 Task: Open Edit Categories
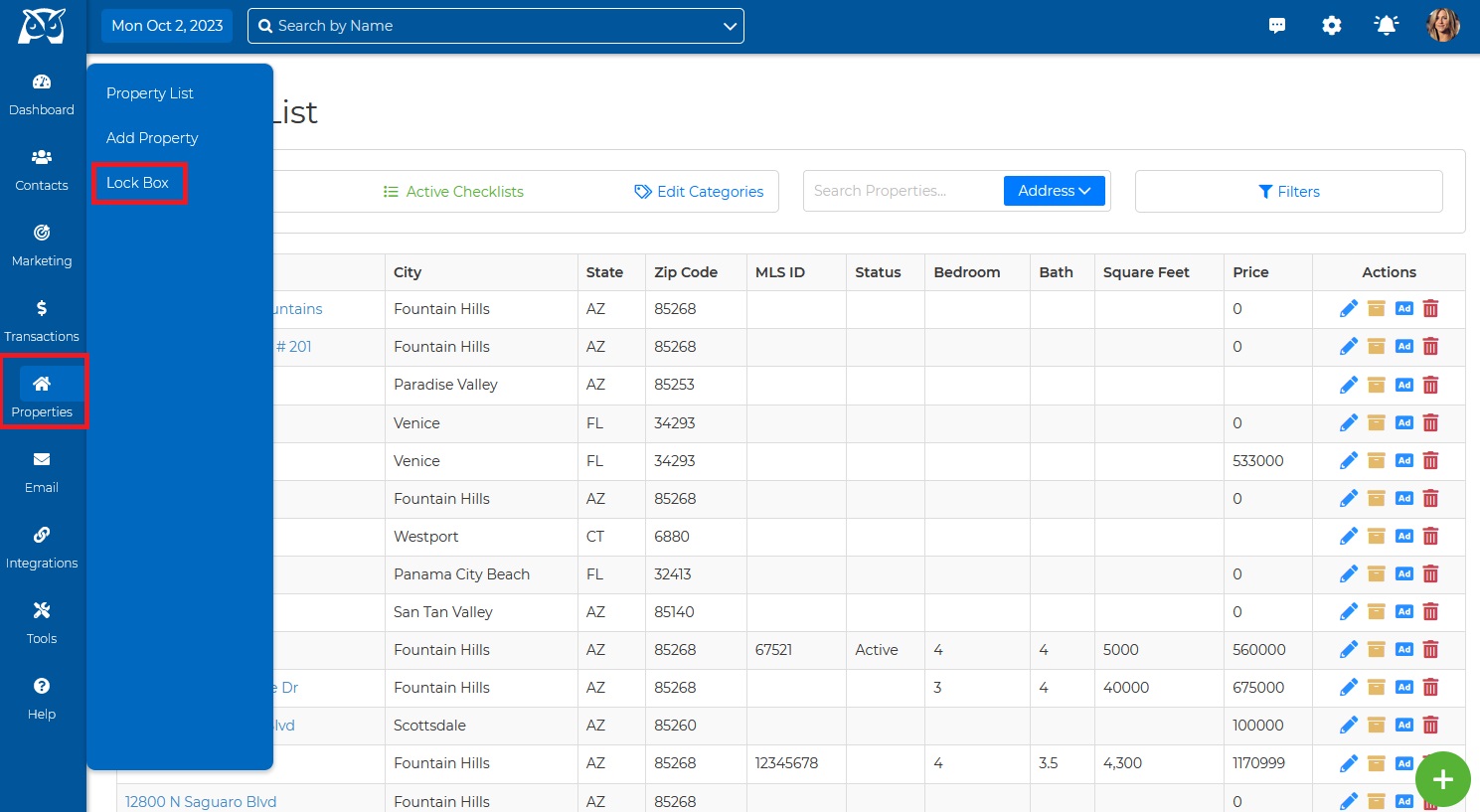point(699,192)
